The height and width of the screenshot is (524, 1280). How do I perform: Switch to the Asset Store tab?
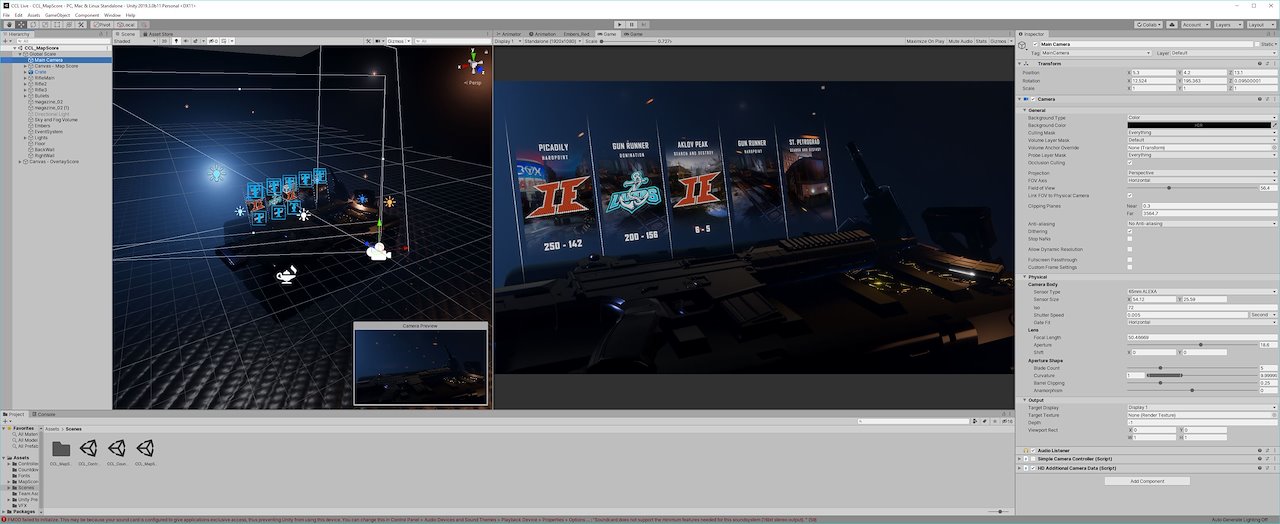[x=159, y=34]
